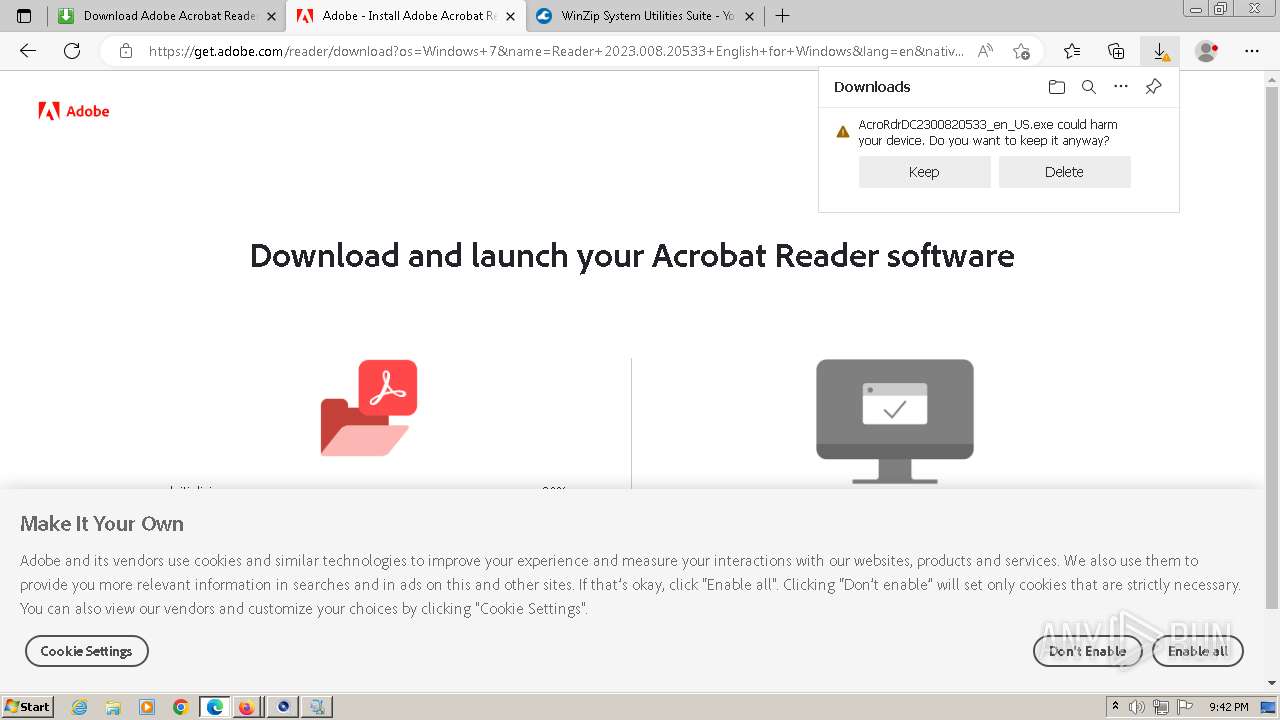Pin the Downloads panel
This screenshot has height=720, width=1280.
point(1153,87)
